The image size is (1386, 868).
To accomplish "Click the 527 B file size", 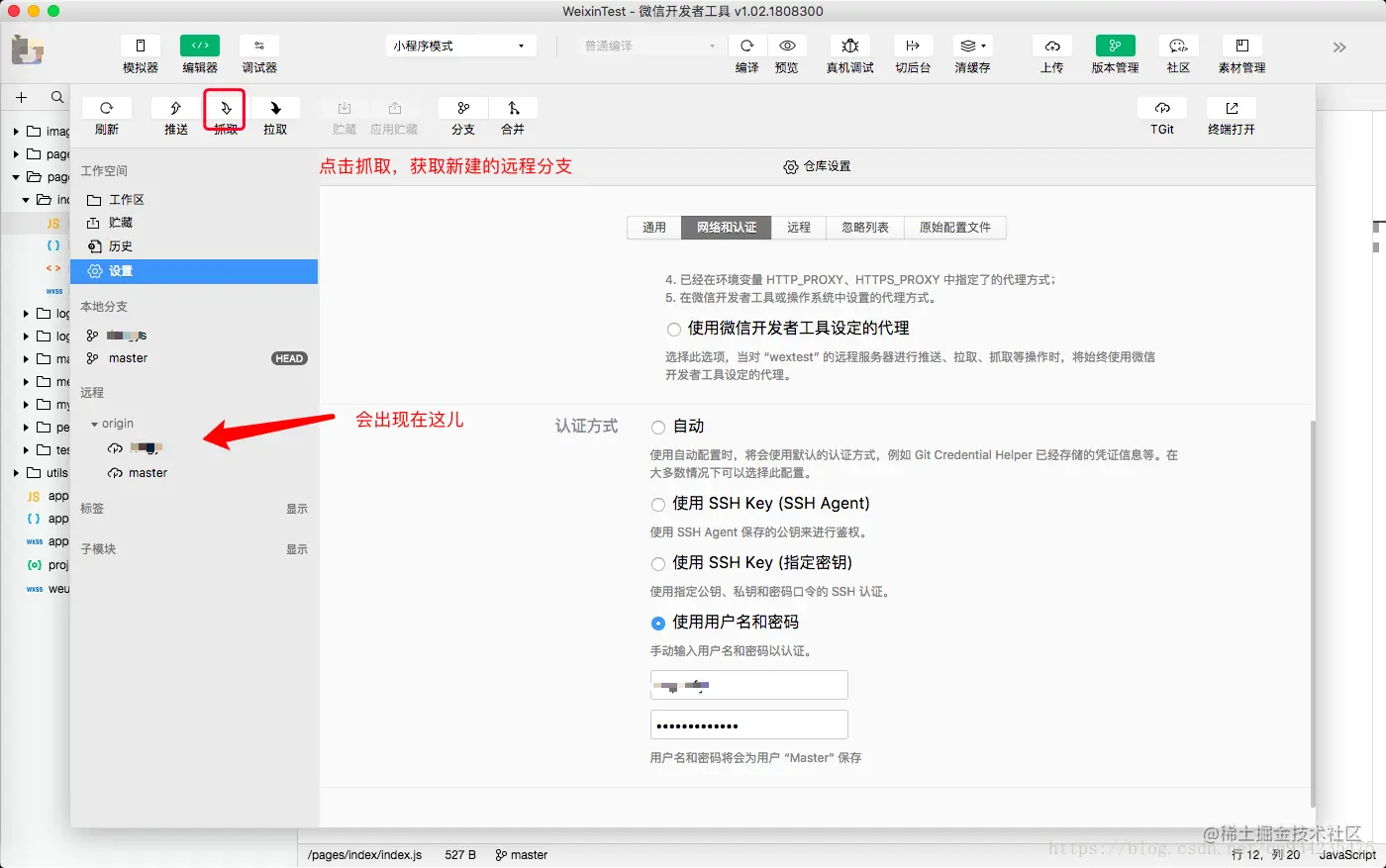I will 460,855.
